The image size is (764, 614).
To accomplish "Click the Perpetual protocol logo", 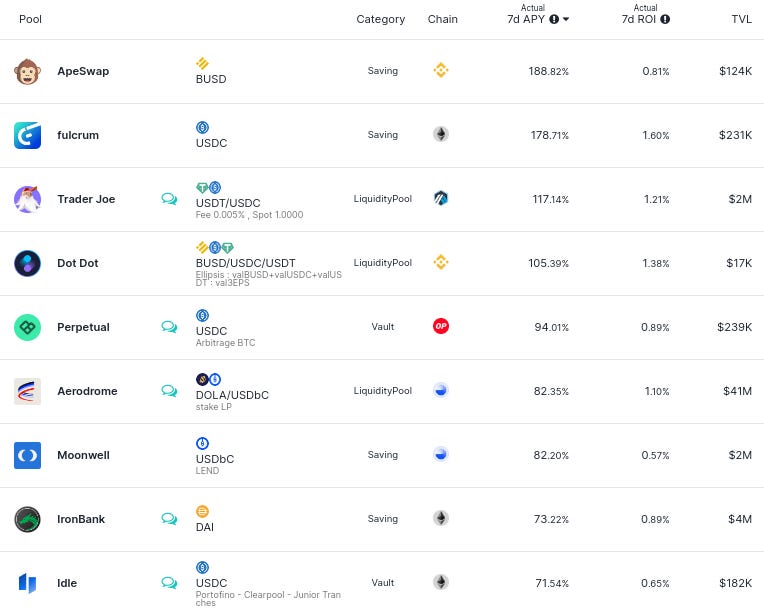I will tap(27, 327).
